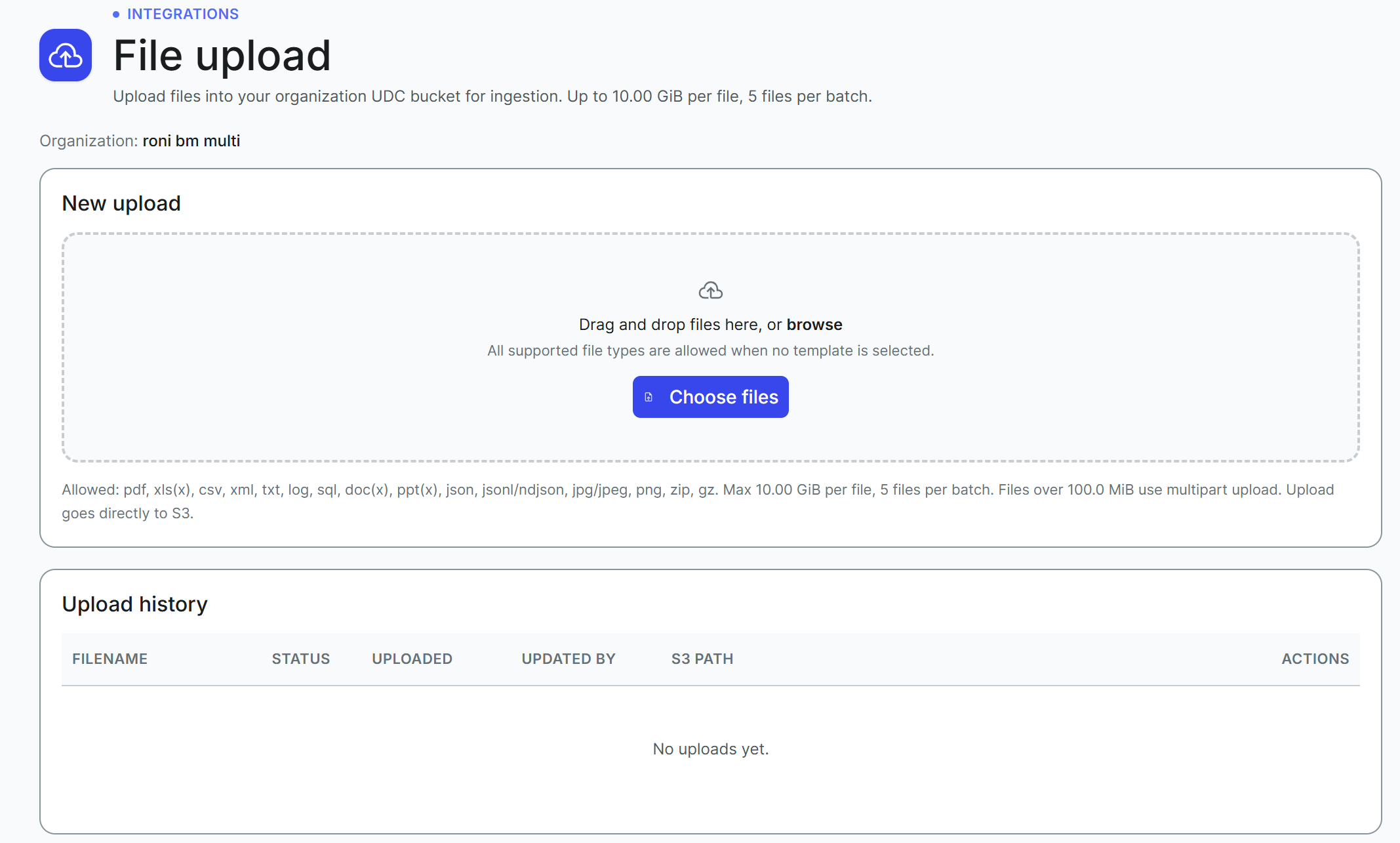Sort by the STATUS column header
This screenshot has width=1400, height=843.
point(301,659)
